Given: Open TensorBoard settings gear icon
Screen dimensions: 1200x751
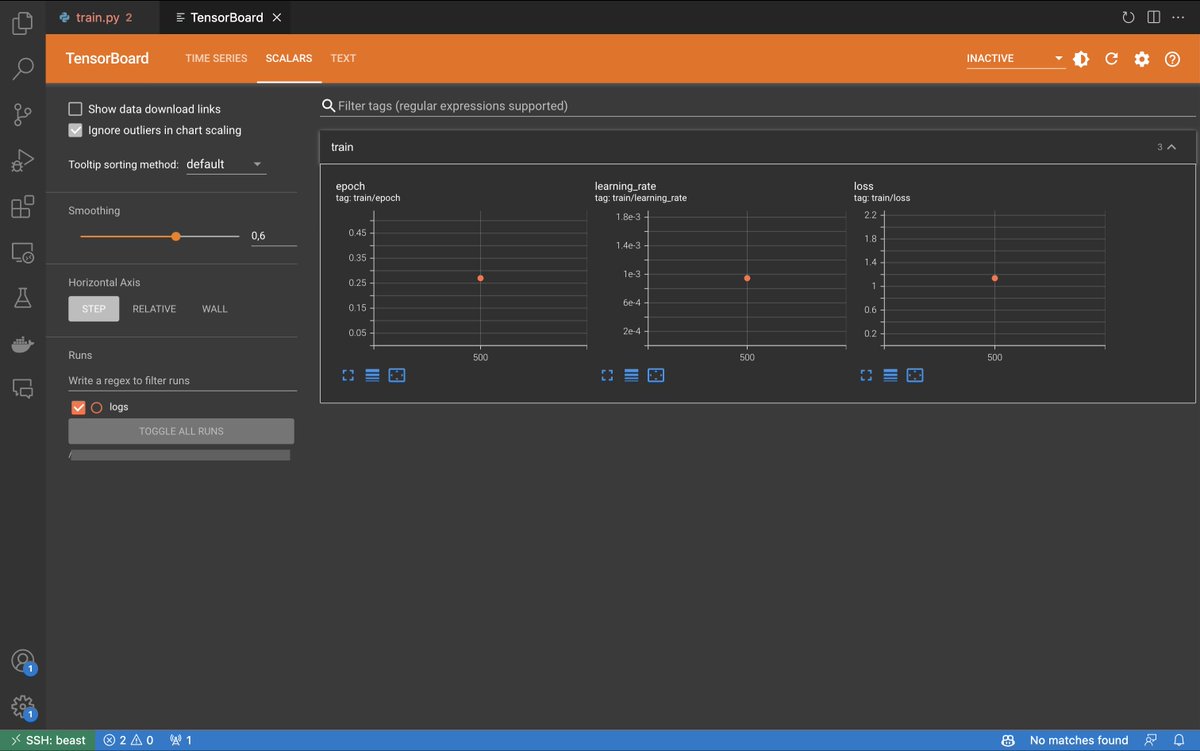Looking at the screenshot, I should click(x=1142, y=59).
